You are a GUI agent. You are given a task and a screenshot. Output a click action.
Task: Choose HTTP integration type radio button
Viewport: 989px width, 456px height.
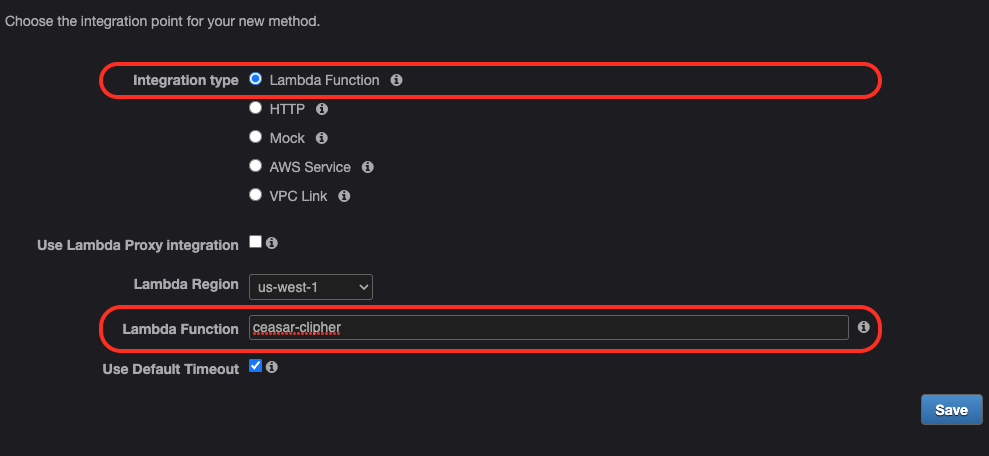[x=255, y=108]
